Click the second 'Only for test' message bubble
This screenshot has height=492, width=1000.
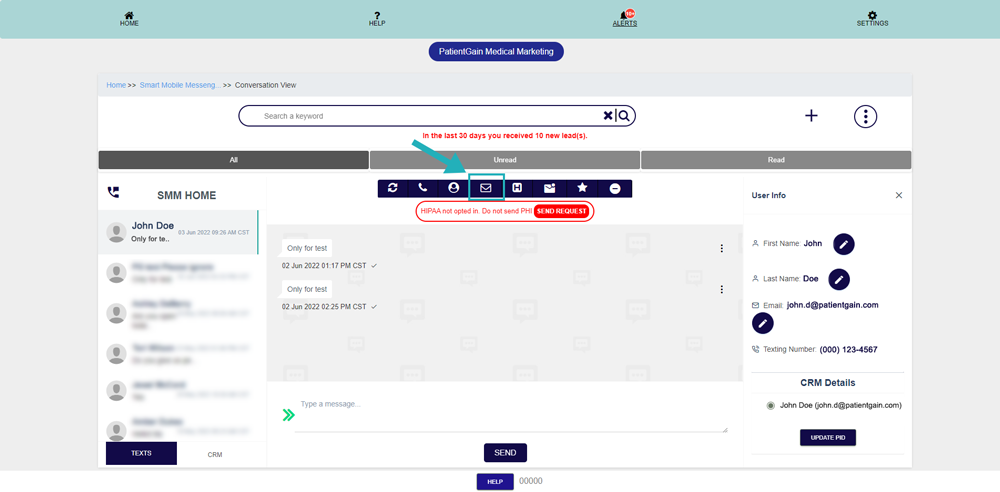(x=307, y=290)
